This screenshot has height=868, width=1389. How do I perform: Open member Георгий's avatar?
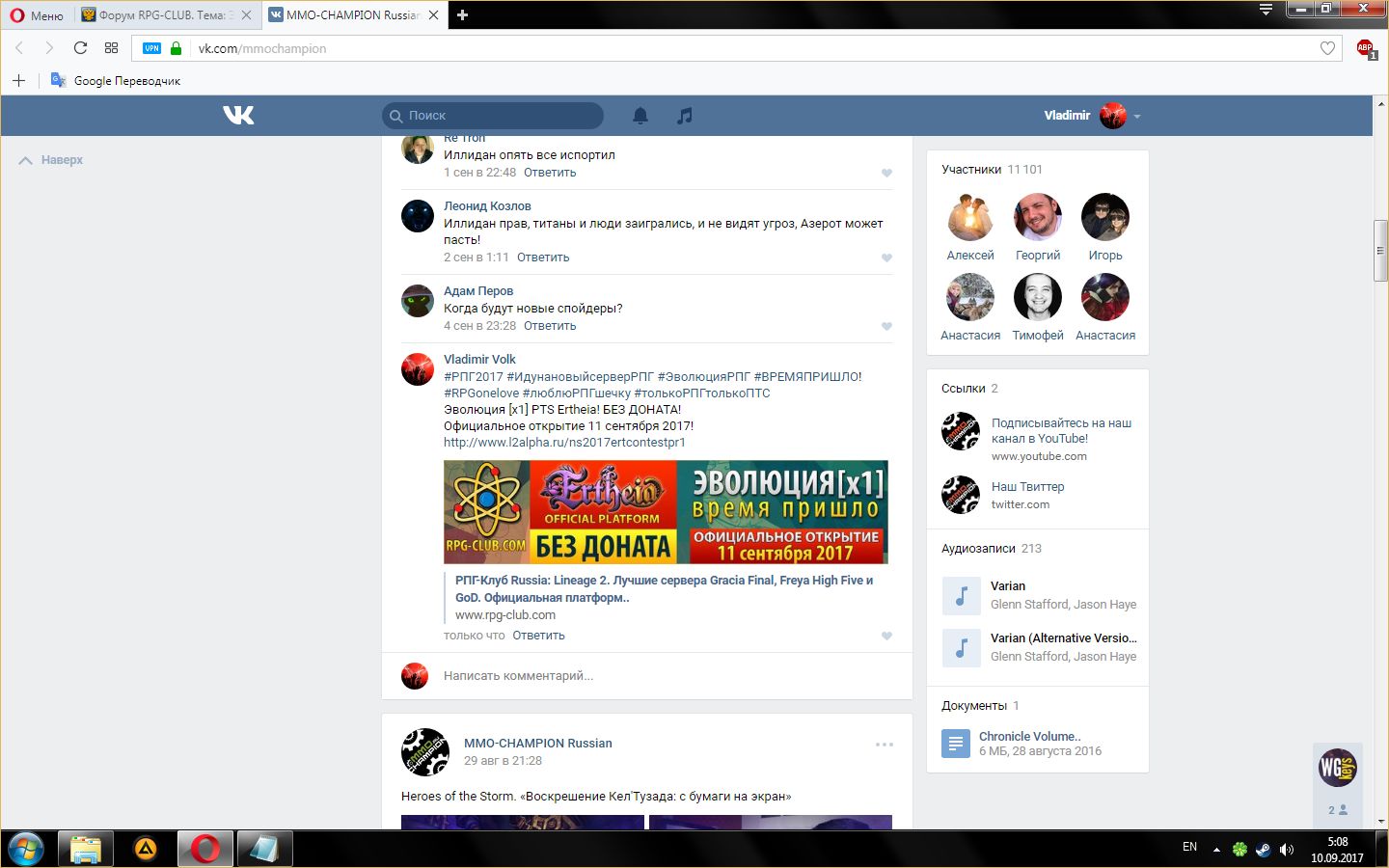(1038, 216)
